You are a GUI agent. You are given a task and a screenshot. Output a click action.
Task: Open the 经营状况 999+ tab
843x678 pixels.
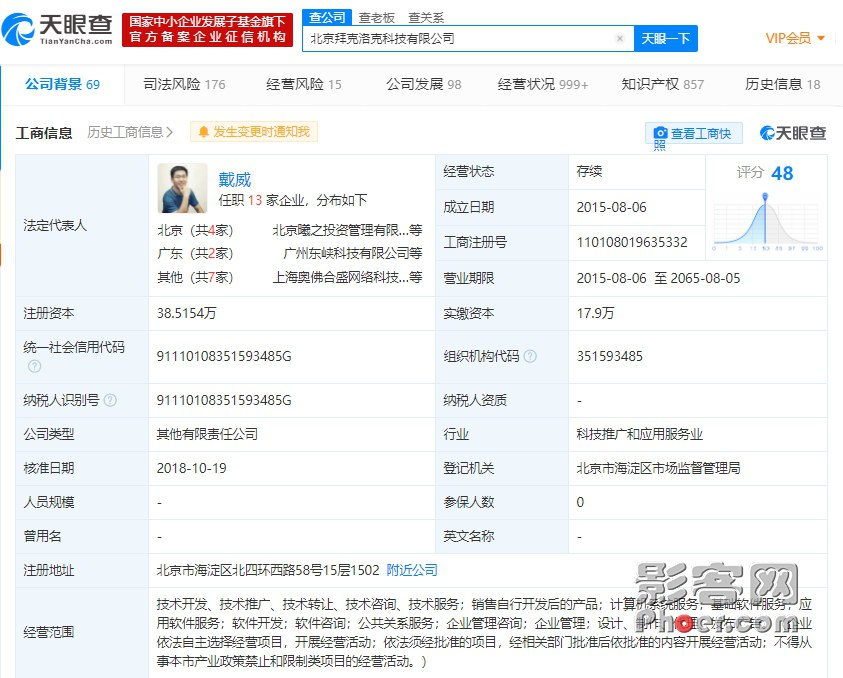pos(543,84)
